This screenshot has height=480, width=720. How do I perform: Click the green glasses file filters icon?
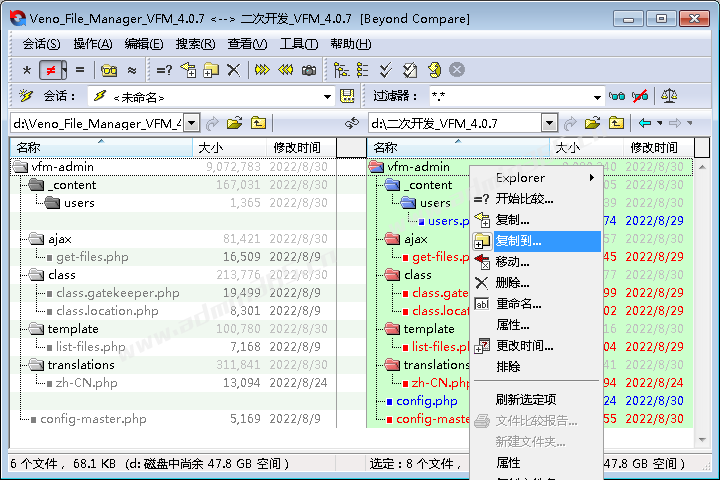tap(617, 96)
